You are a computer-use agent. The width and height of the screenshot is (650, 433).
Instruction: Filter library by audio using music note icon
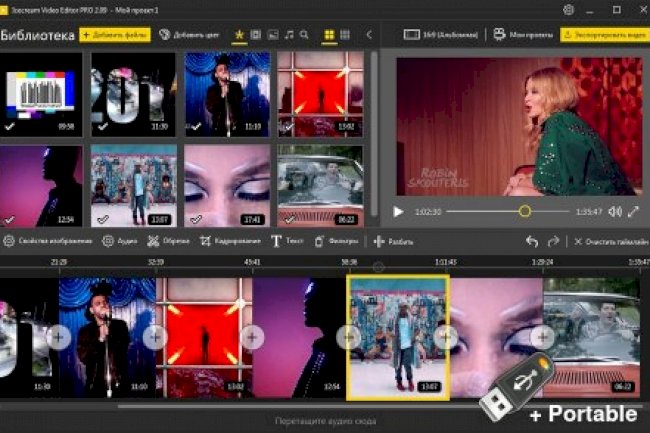pyautogui.click(x=289, y=34)
